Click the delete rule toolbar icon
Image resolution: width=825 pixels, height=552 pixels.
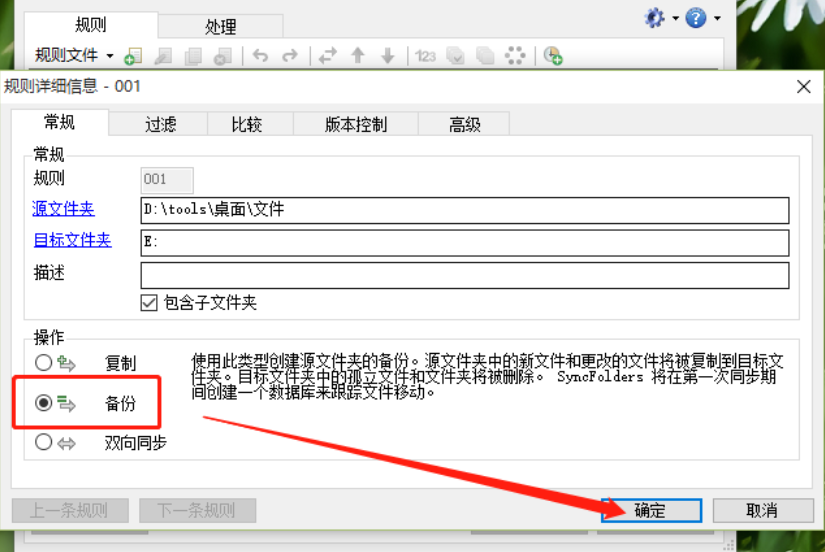click(223, 56)
